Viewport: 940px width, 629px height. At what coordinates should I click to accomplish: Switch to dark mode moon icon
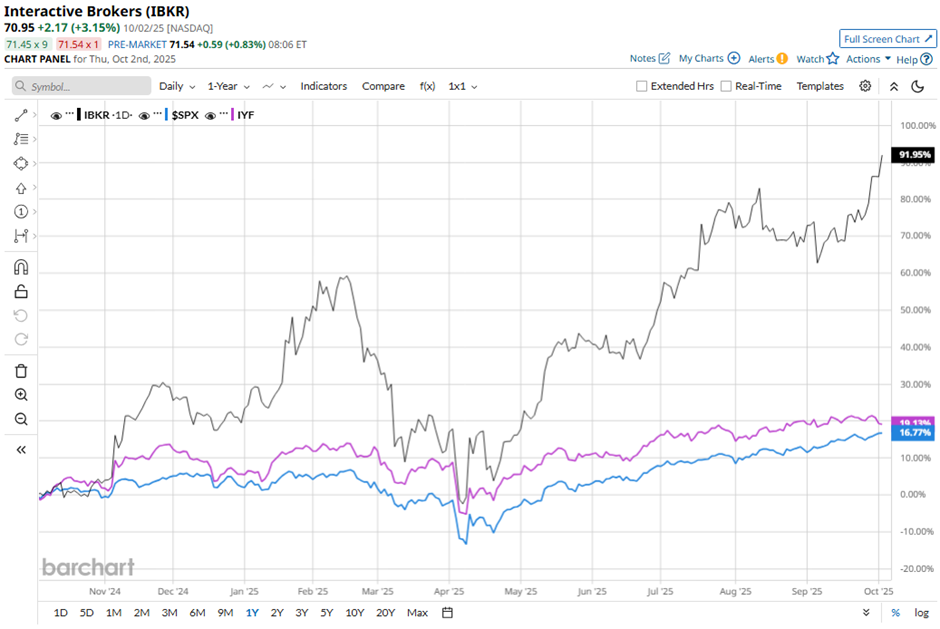[918, 86]
